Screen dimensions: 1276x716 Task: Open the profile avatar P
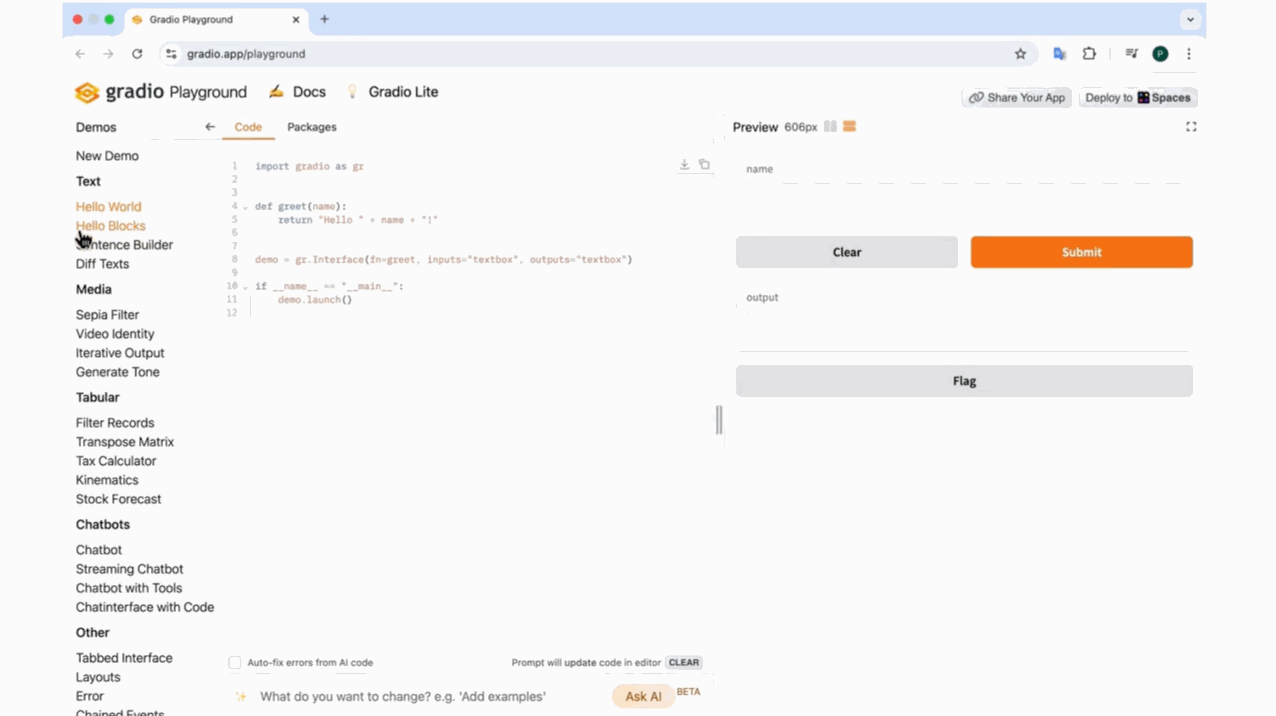pyautogui.click(x=1160, y=54)
